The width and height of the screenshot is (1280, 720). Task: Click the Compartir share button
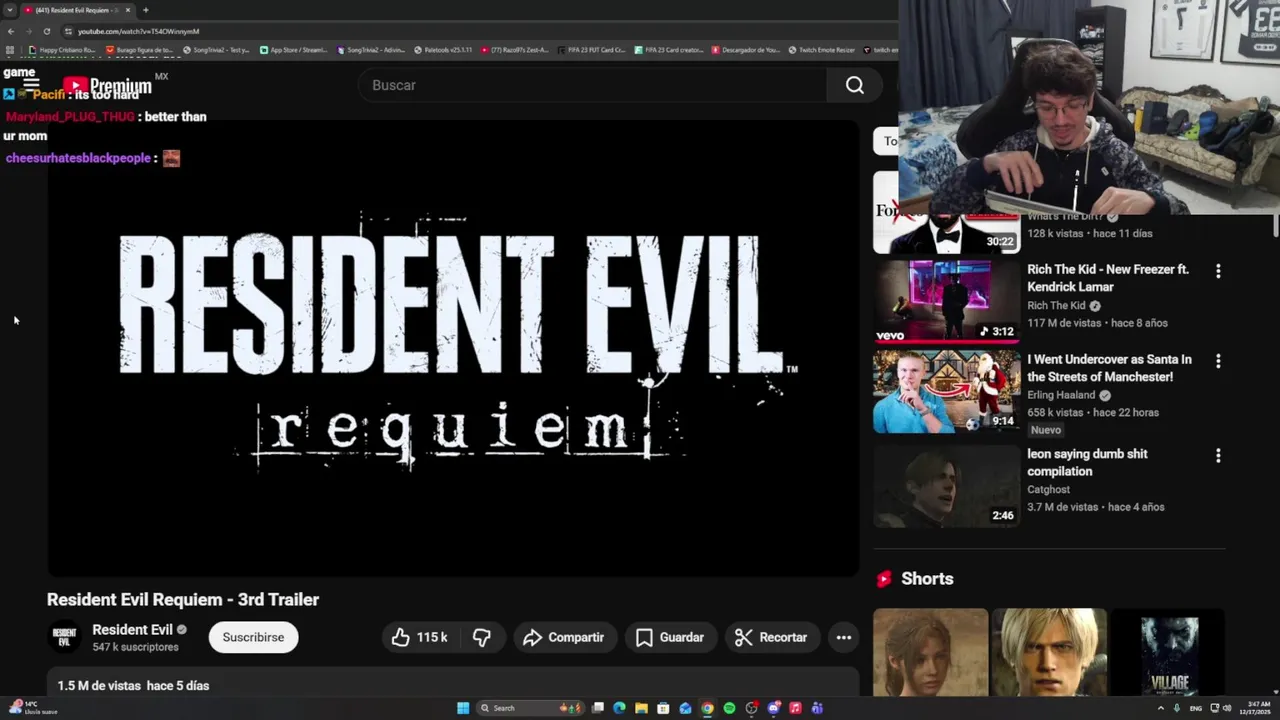click(563, 637)
